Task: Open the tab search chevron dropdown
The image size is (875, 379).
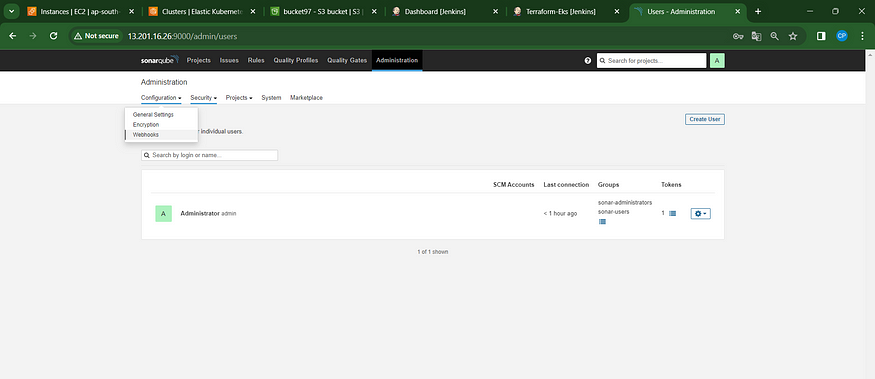Action: [11, 12]
